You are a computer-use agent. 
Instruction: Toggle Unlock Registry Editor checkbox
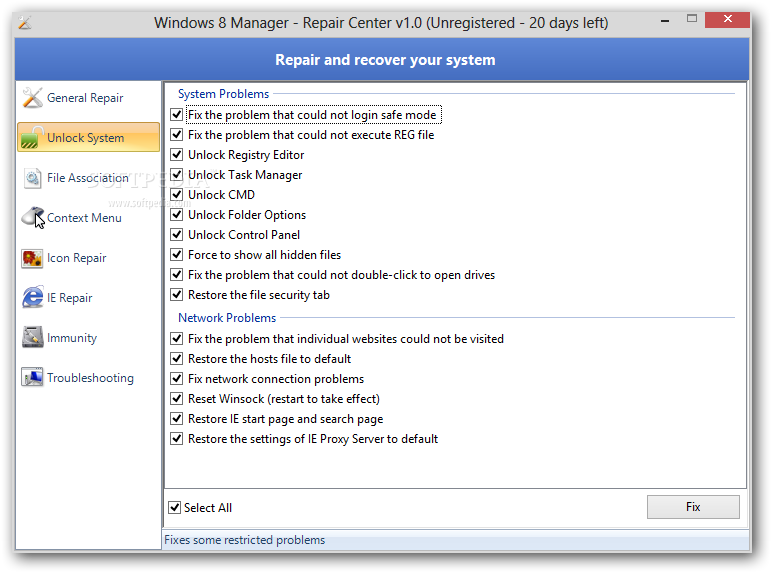click(176, 155)
